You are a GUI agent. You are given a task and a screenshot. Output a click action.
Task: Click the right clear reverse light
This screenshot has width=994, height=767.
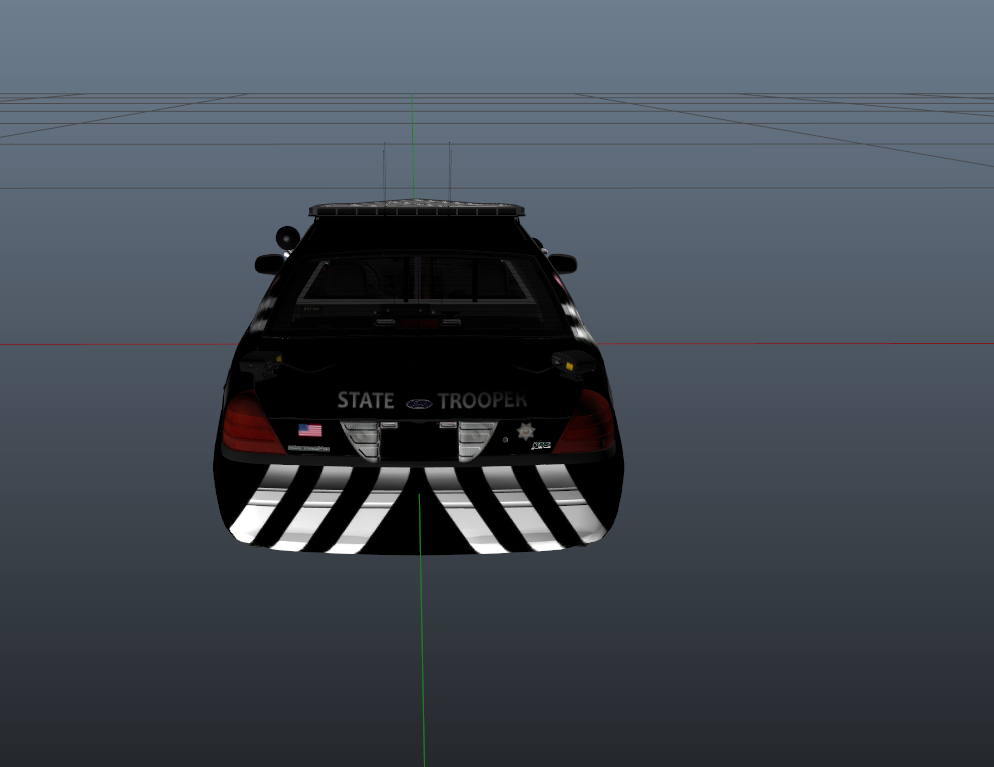[476, 439]
